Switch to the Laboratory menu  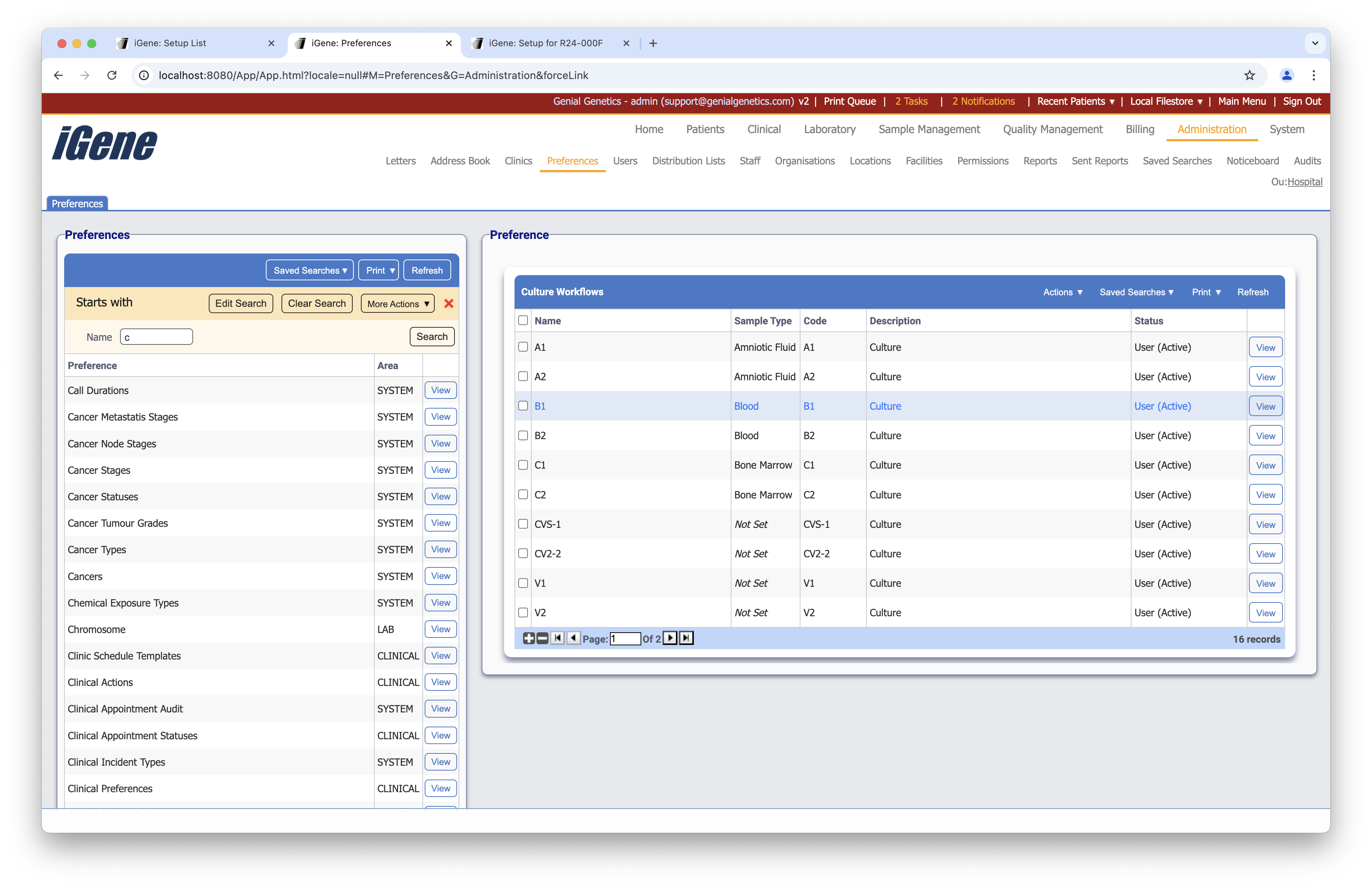(830, 129)
